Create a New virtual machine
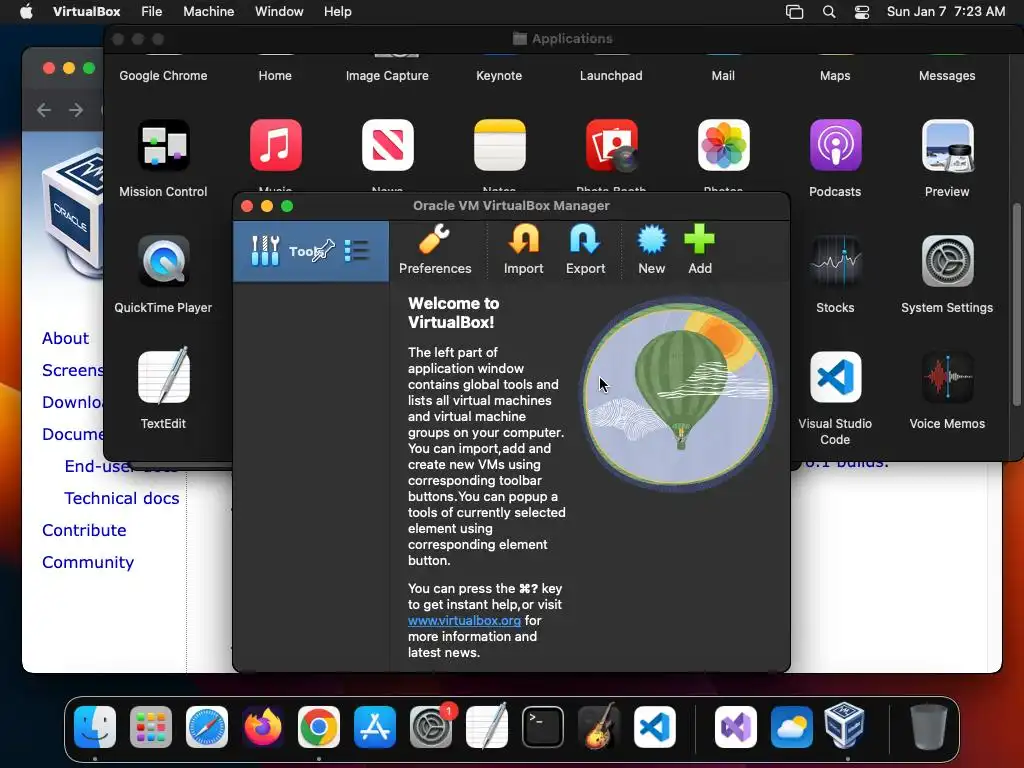Screen dimensions: 1024x768 click(x=652, y=249)
